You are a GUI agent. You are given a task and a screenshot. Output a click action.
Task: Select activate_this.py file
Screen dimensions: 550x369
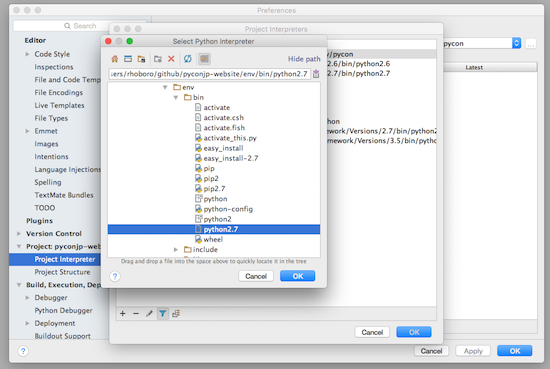(230, 138)
